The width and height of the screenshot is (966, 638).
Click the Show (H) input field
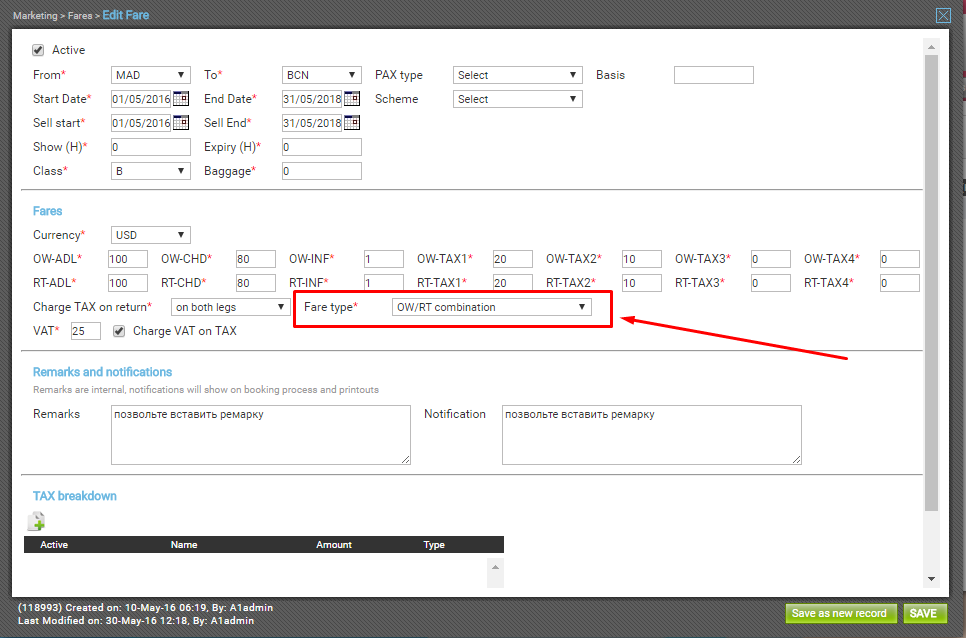[150, 147]
